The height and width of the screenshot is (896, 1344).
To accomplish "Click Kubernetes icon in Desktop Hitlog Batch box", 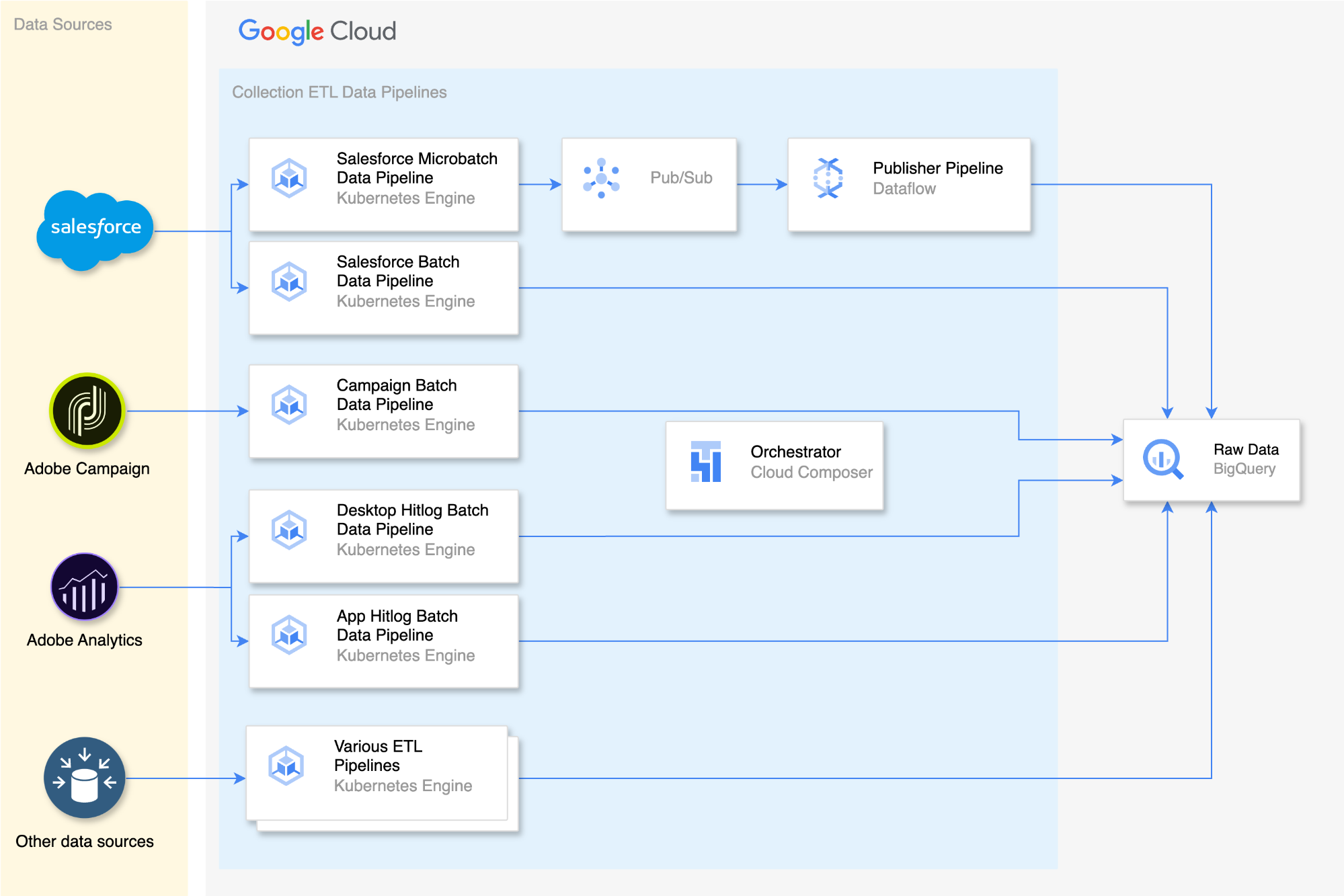I will 289,530.
